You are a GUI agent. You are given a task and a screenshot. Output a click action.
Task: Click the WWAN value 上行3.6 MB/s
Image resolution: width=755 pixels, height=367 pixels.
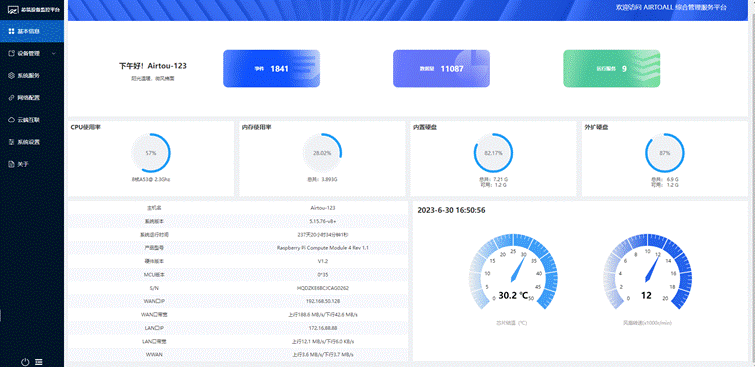point(323,354)
